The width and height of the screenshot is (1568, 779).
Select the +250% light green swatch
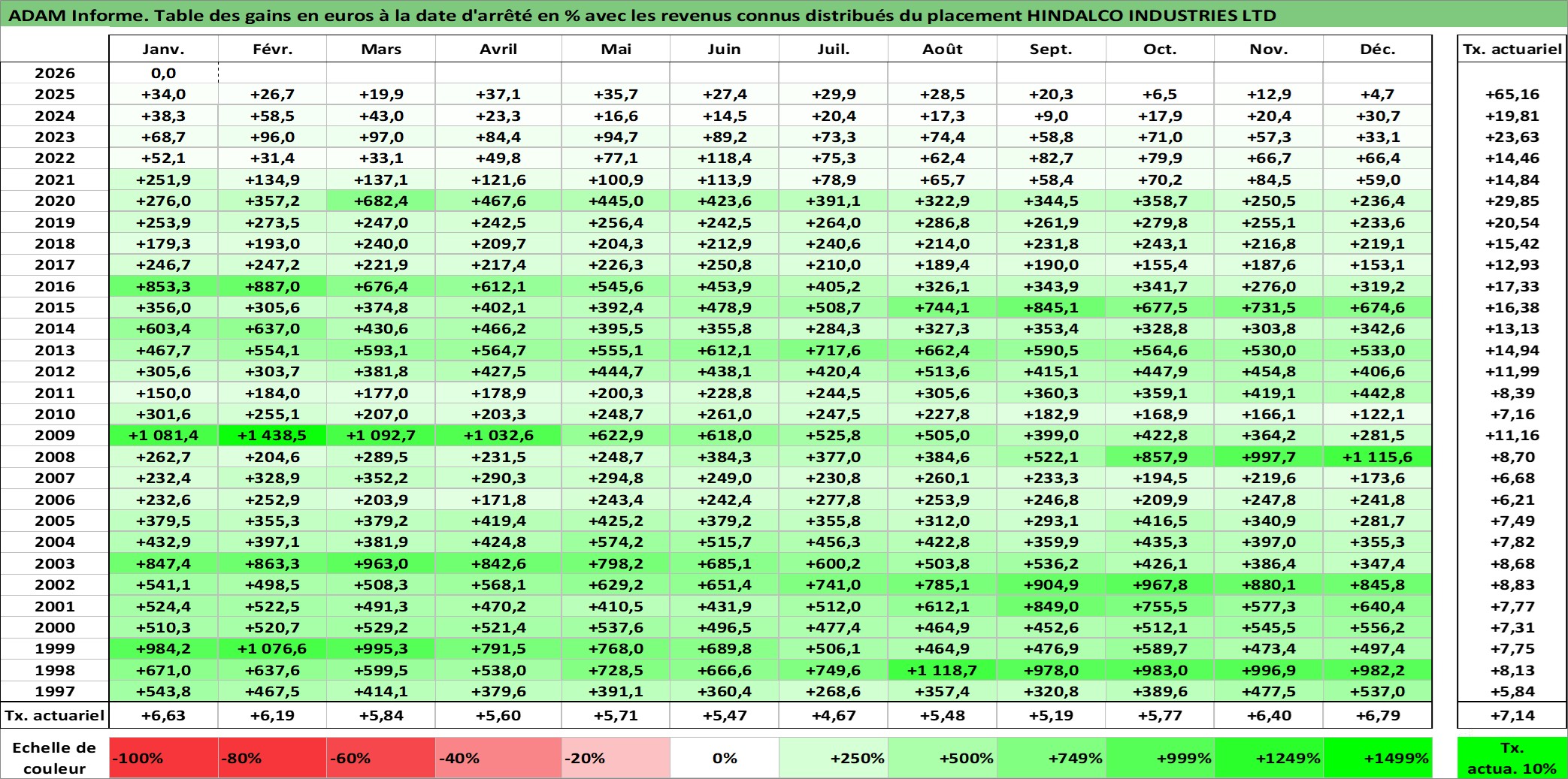point(834,758)
